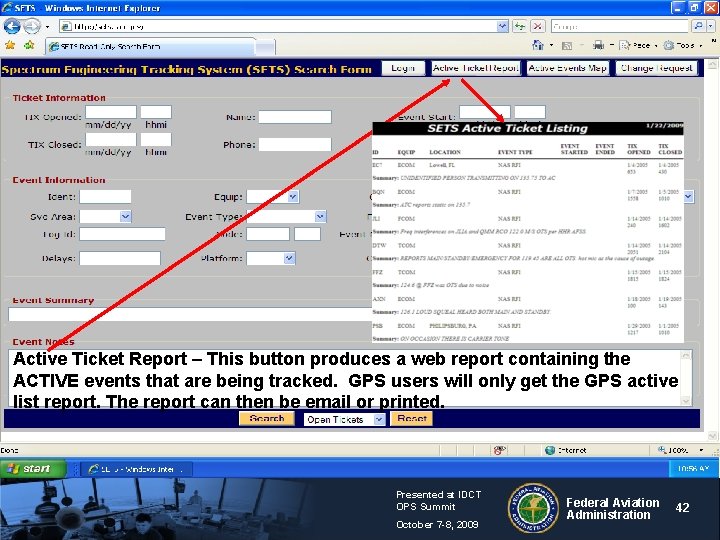This screenshot has height=540, width=720.
Task: Open the Open Tickets dropdown
Action: tap(344, 419)
